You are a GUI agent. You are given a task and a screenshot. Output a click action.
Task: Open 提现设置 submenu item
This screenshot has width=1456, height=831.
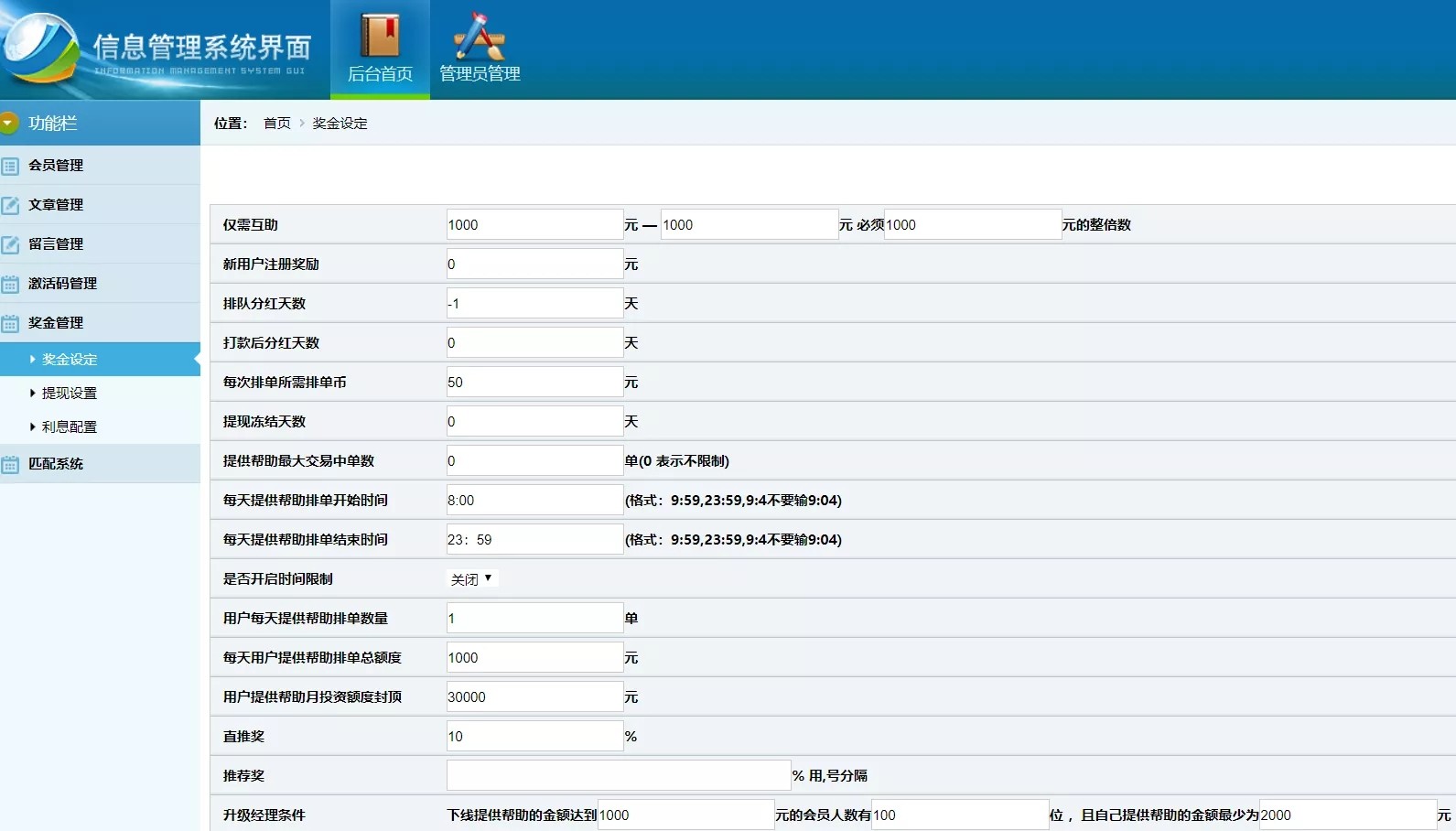tap(70, 394)
